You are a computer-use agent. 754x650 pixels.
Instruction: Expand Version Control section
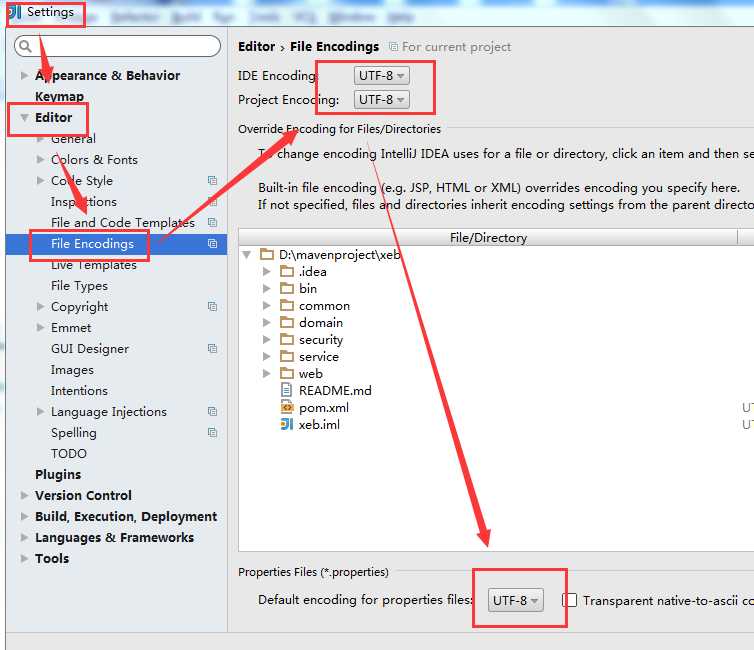click(24, 495)
